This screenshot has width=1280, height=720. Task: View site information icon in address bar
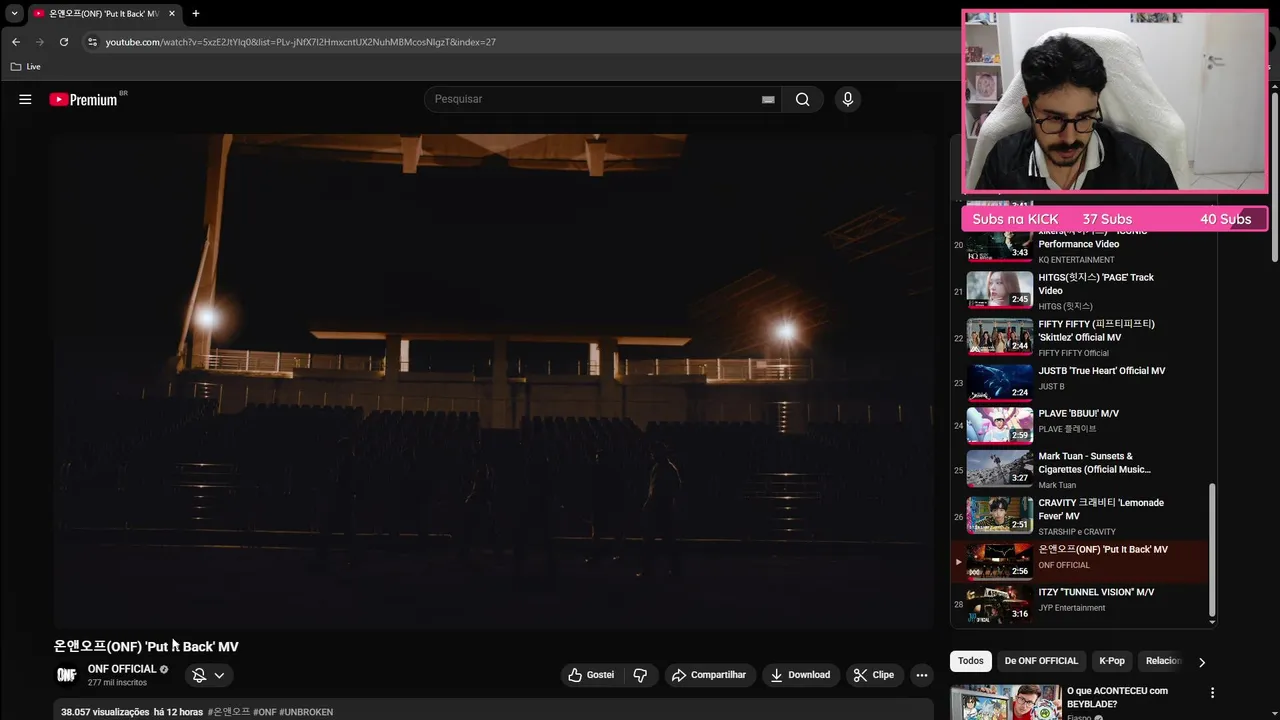[x=92, y=42]
